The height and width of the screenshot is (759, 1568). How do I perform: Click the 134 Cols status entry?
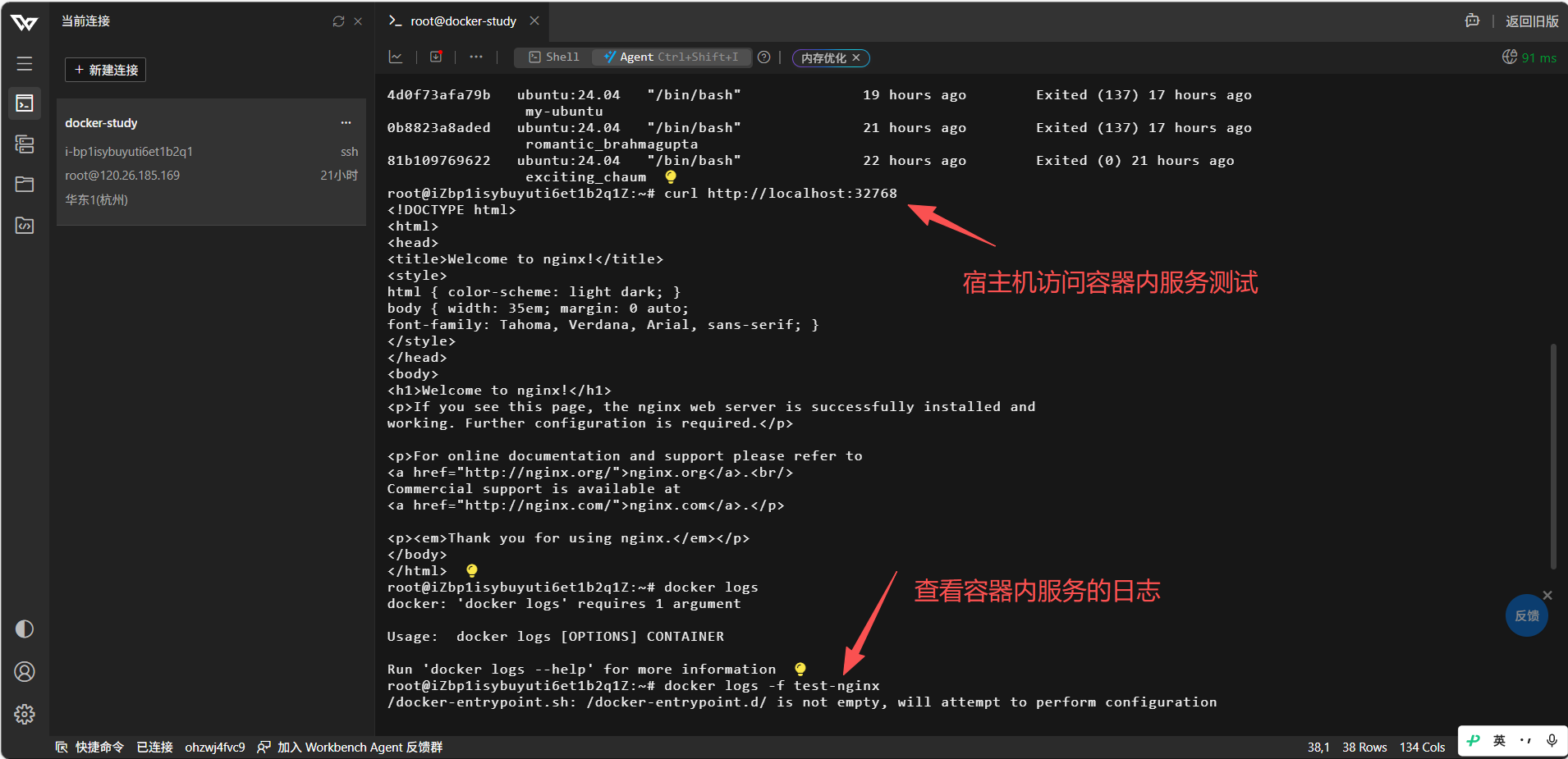pyautogui.click(x=1422, y=747)
